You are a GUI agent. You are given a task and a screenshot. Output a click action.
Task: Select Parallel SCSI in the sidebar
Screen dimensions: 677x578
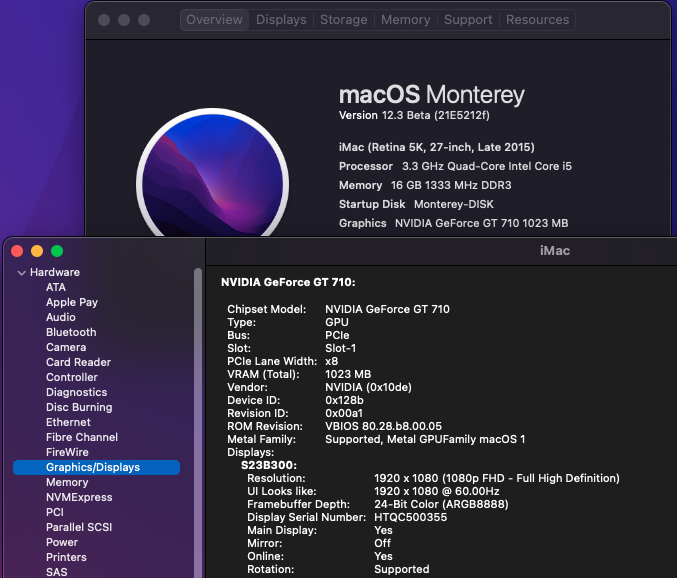point(79,527)
